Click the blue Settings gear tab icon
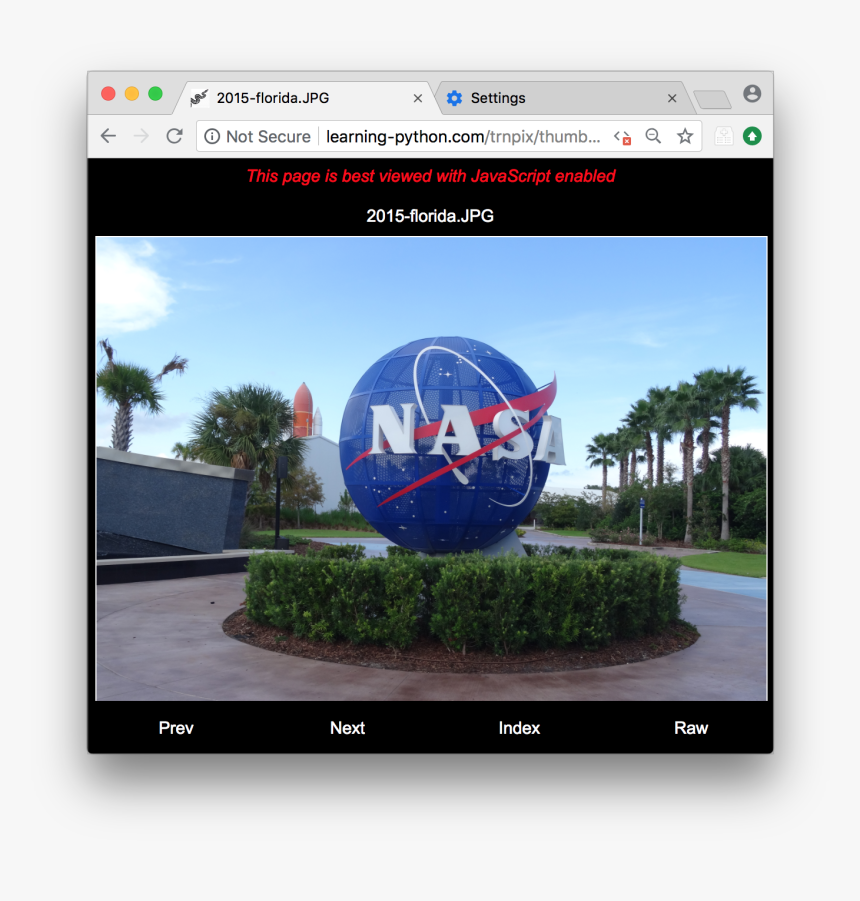 [x=454, y=98]
